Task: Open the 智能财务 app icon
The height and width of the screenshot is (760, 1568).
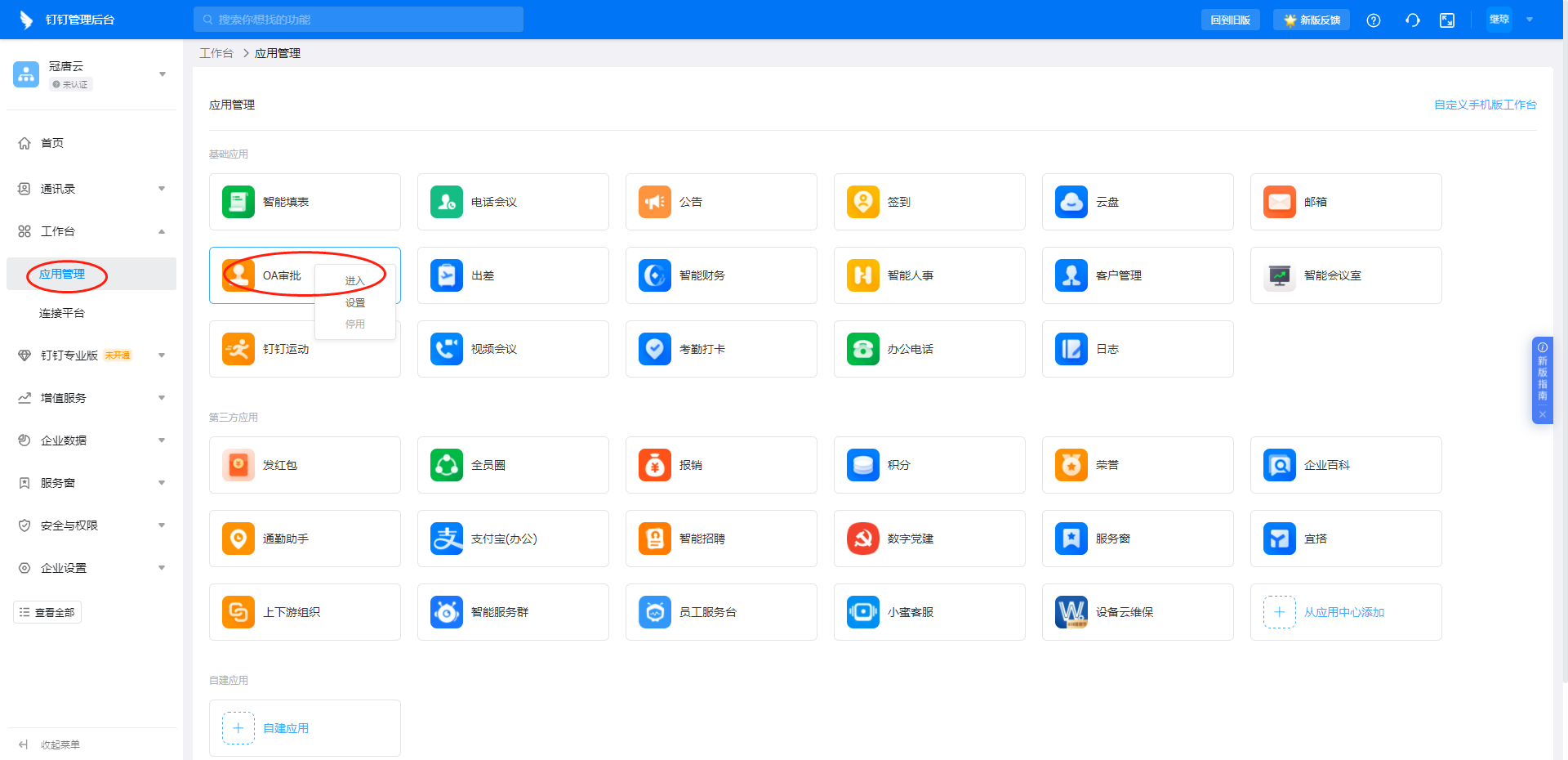Action: [655, 275]
